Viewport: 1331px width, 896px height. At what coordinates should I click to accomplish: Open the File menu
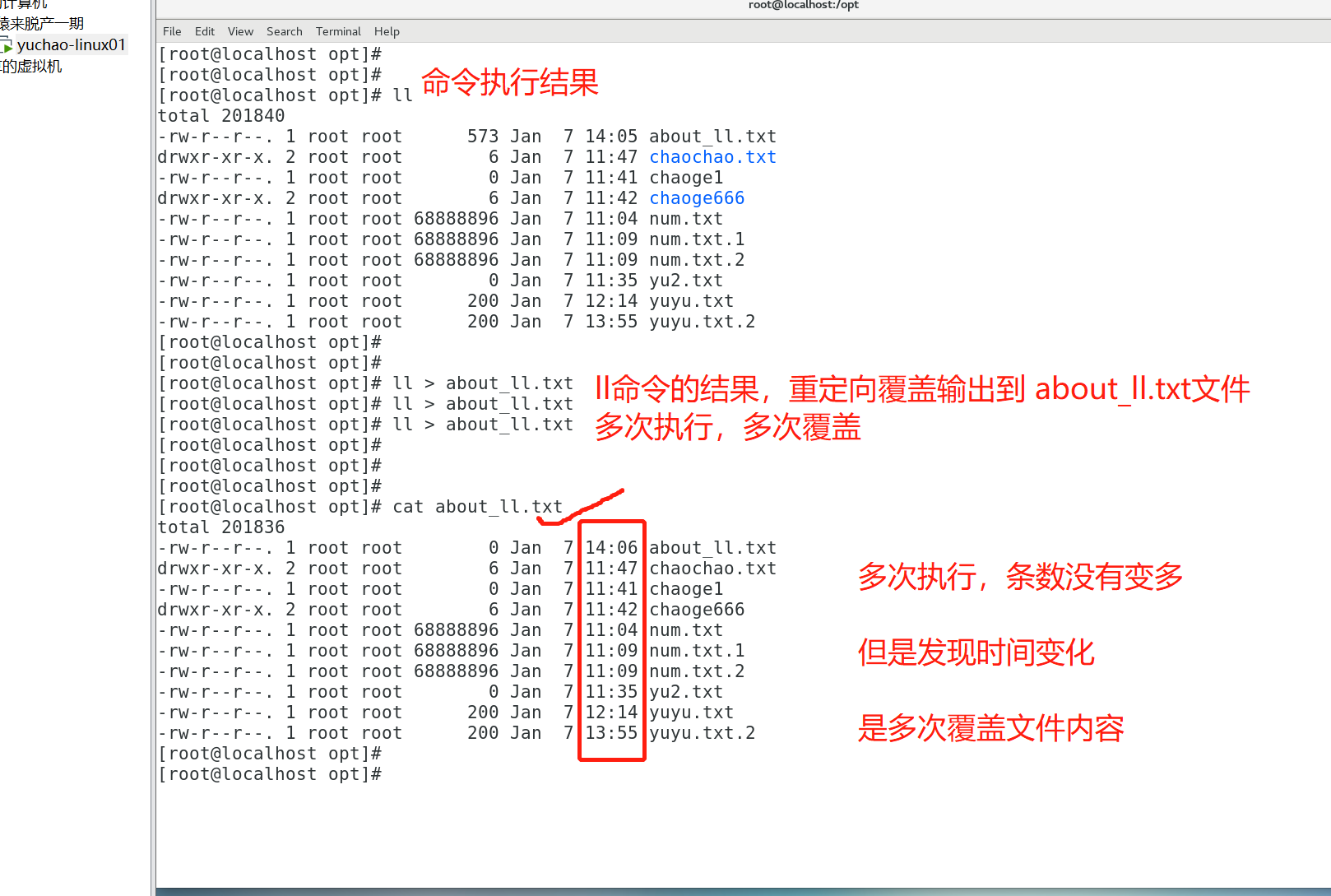coord(172,31)
